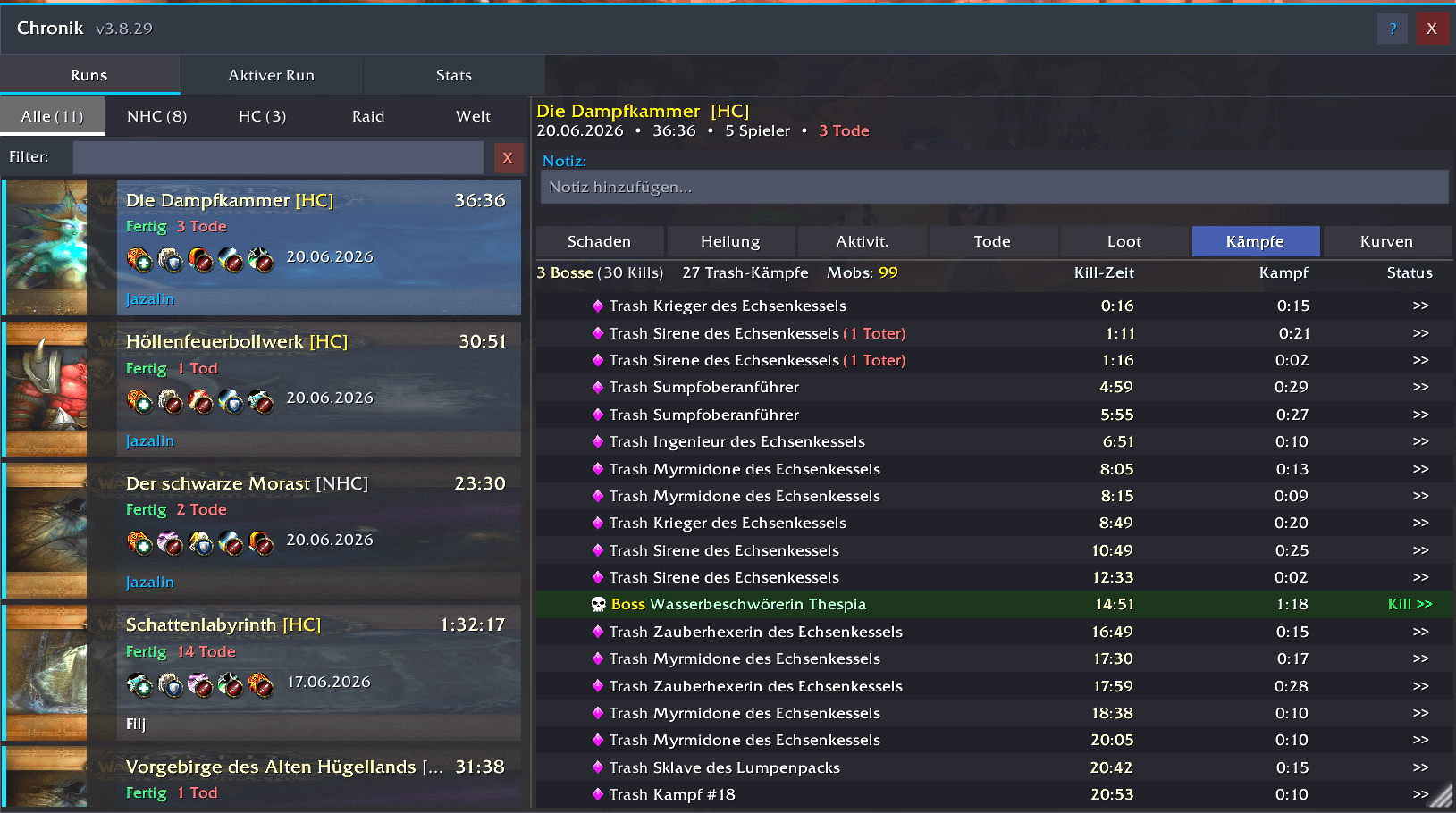Click the diamond icon of Sumpfoberanführer at 5:55
This screenshot has height=813, width=1456.
(x=598, y=415)
